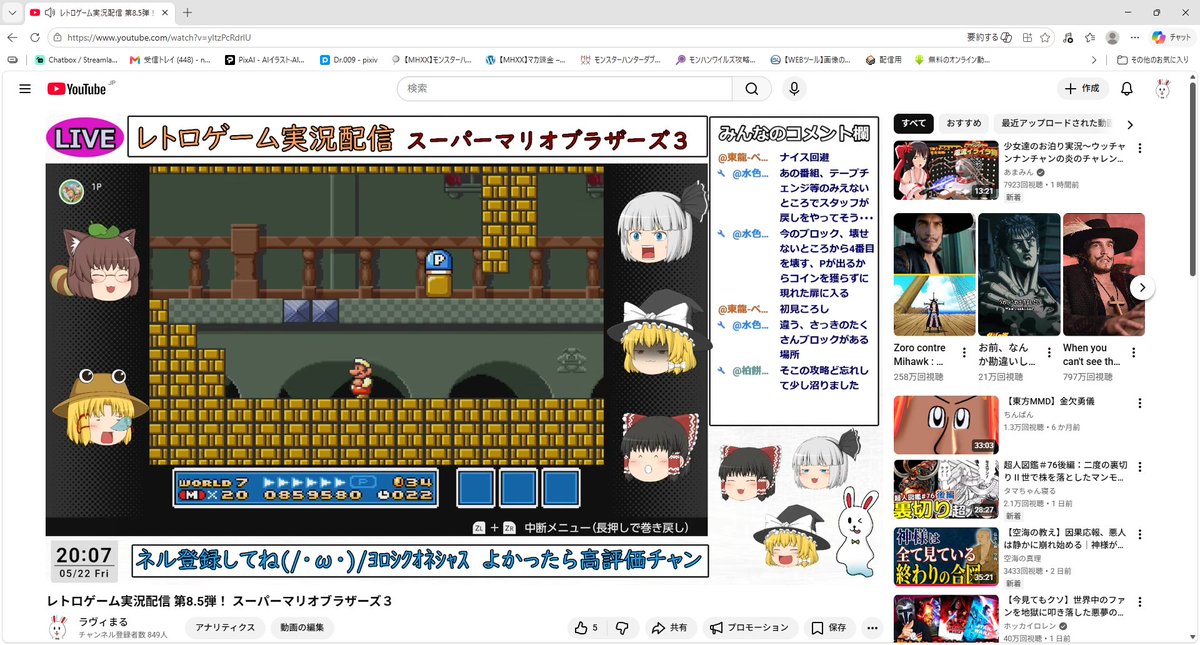Viewport: 1200px width, 645px height.
Task: Click the 動画の編集 button
Action: (303, 628)
